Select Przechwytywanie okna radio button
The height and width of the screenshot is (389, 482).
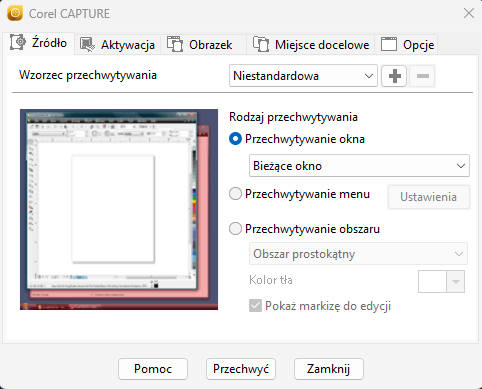pyautogui.click(x=235, y=139)
